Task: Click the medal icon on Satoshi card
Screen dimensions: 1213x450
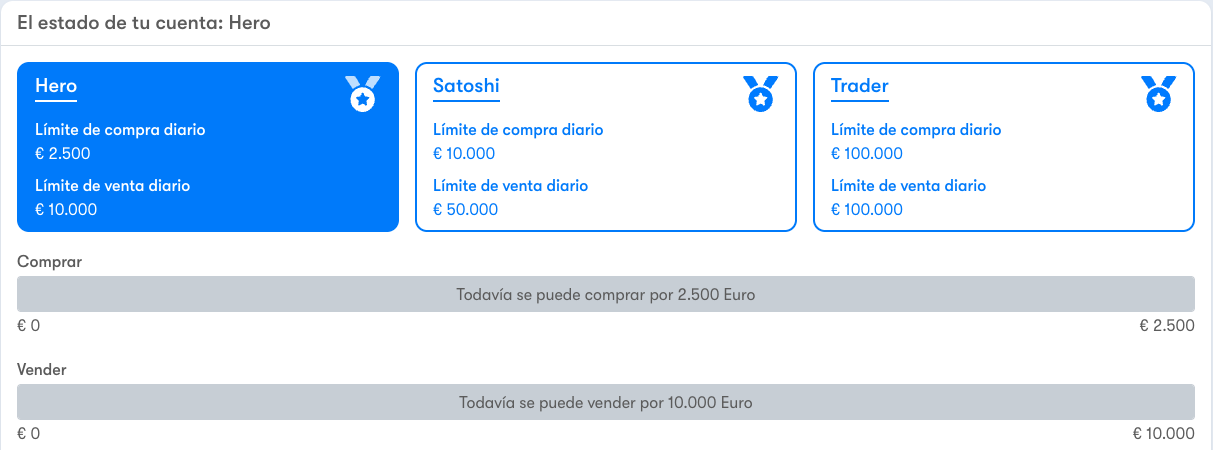Action: pos(761,93)
